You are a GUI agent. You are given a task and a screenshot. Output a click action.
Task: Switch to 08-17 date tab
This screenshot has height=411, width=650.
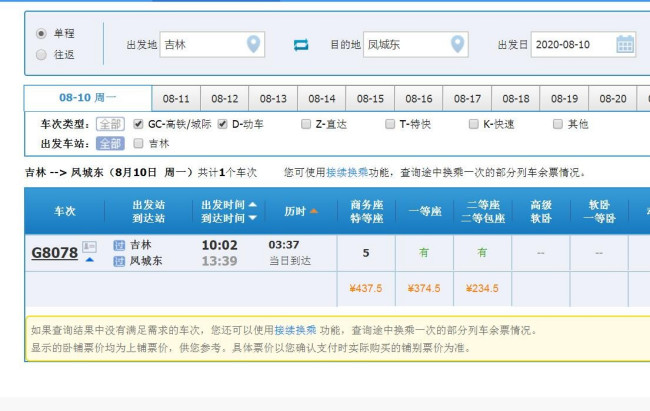[467, 99]
